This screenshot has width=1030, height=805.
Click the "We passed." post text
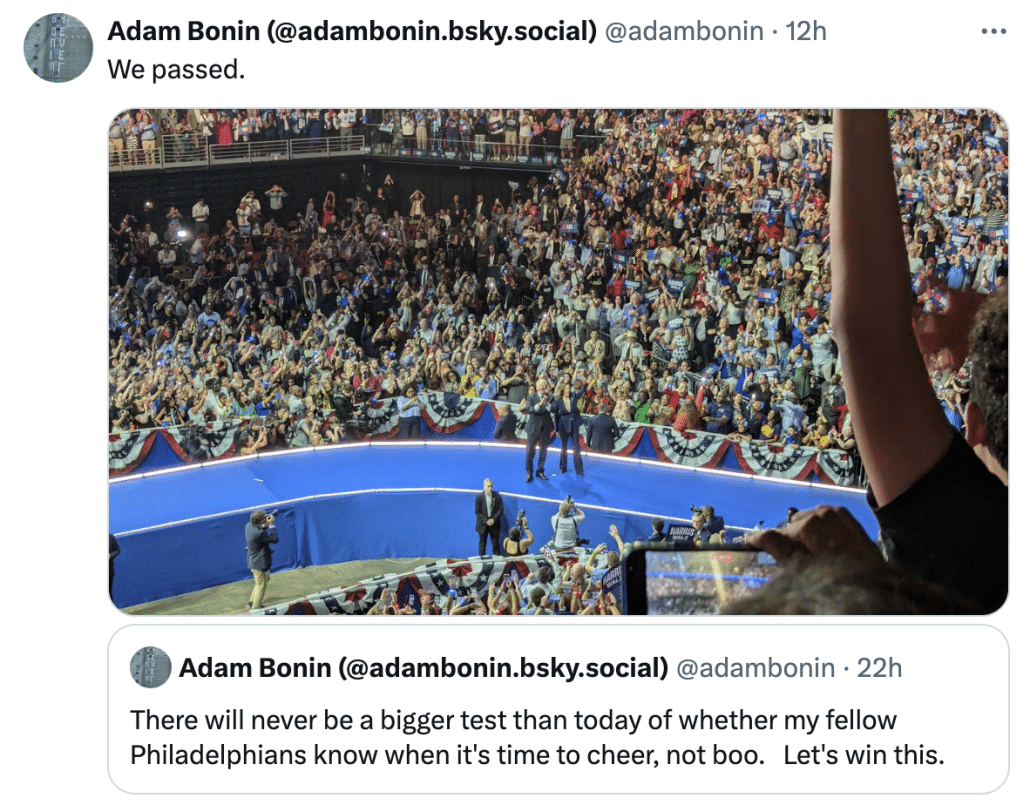[176, 69]
